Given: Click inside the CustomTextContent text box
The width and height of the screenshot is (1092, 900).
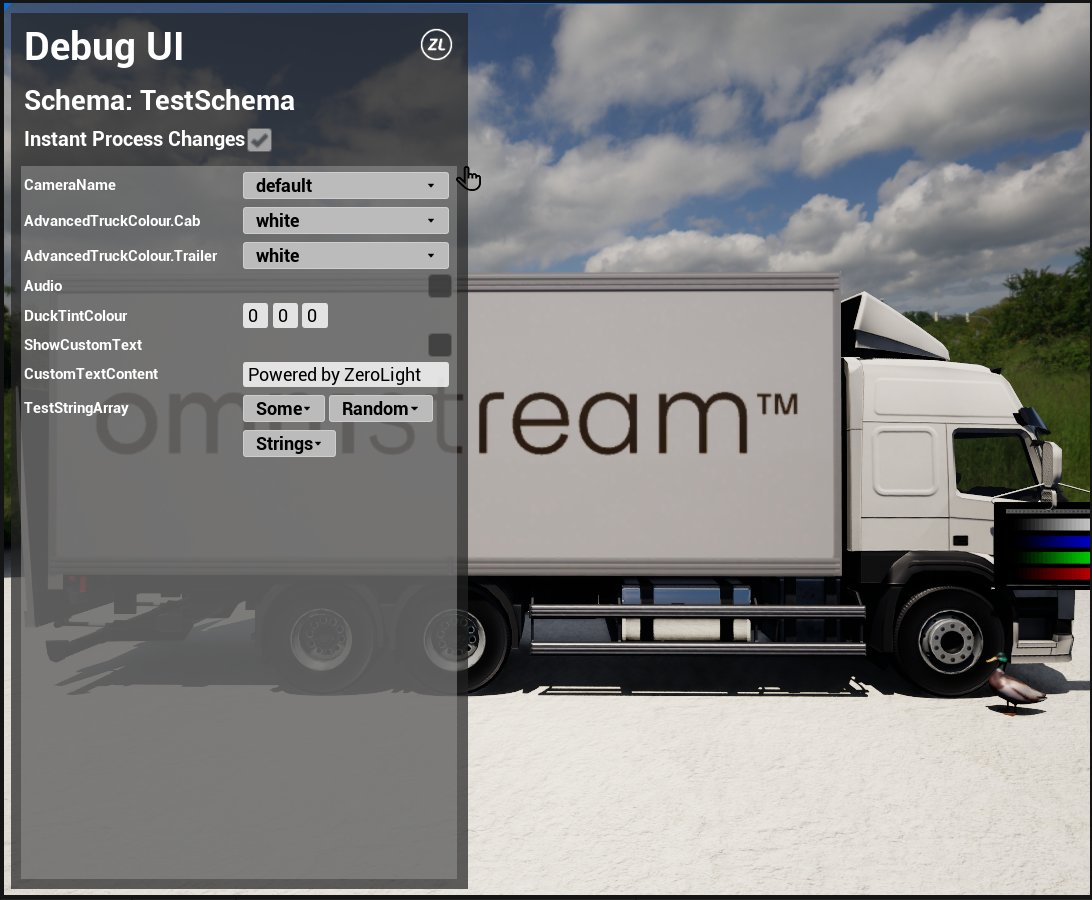Looking at the screenshot, I should click(345, 374).
